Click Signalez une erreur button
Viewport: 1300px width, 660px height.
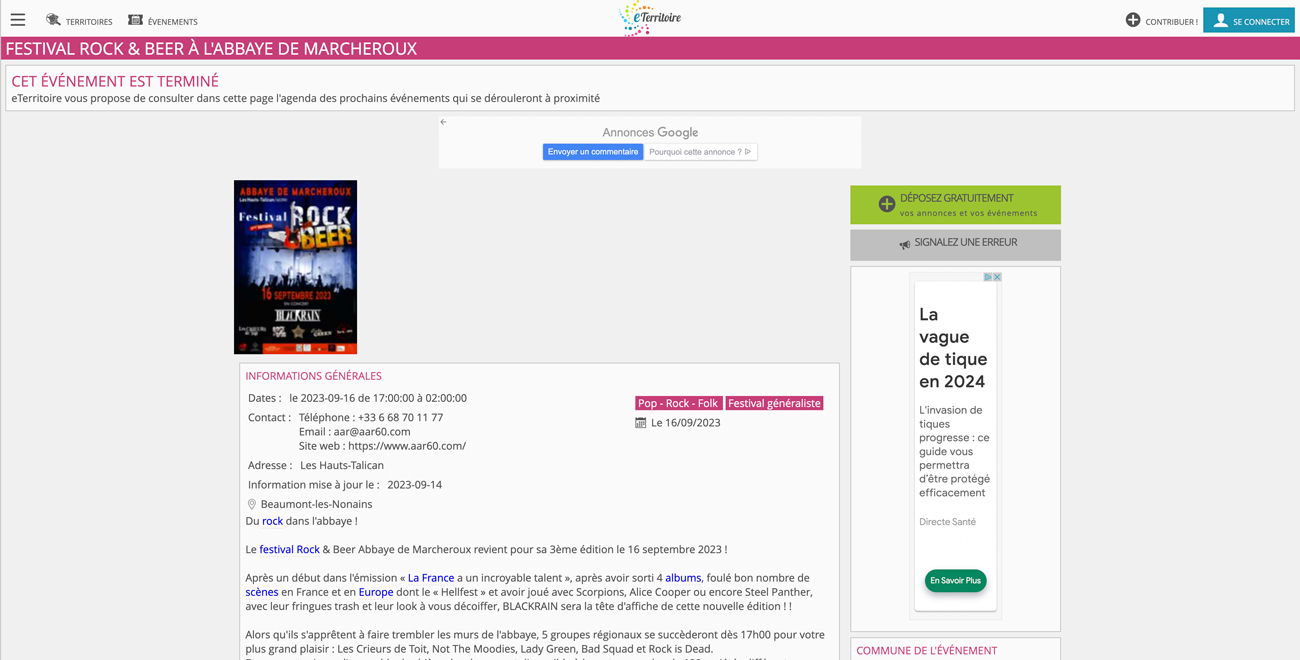click(x=955, y=244)
